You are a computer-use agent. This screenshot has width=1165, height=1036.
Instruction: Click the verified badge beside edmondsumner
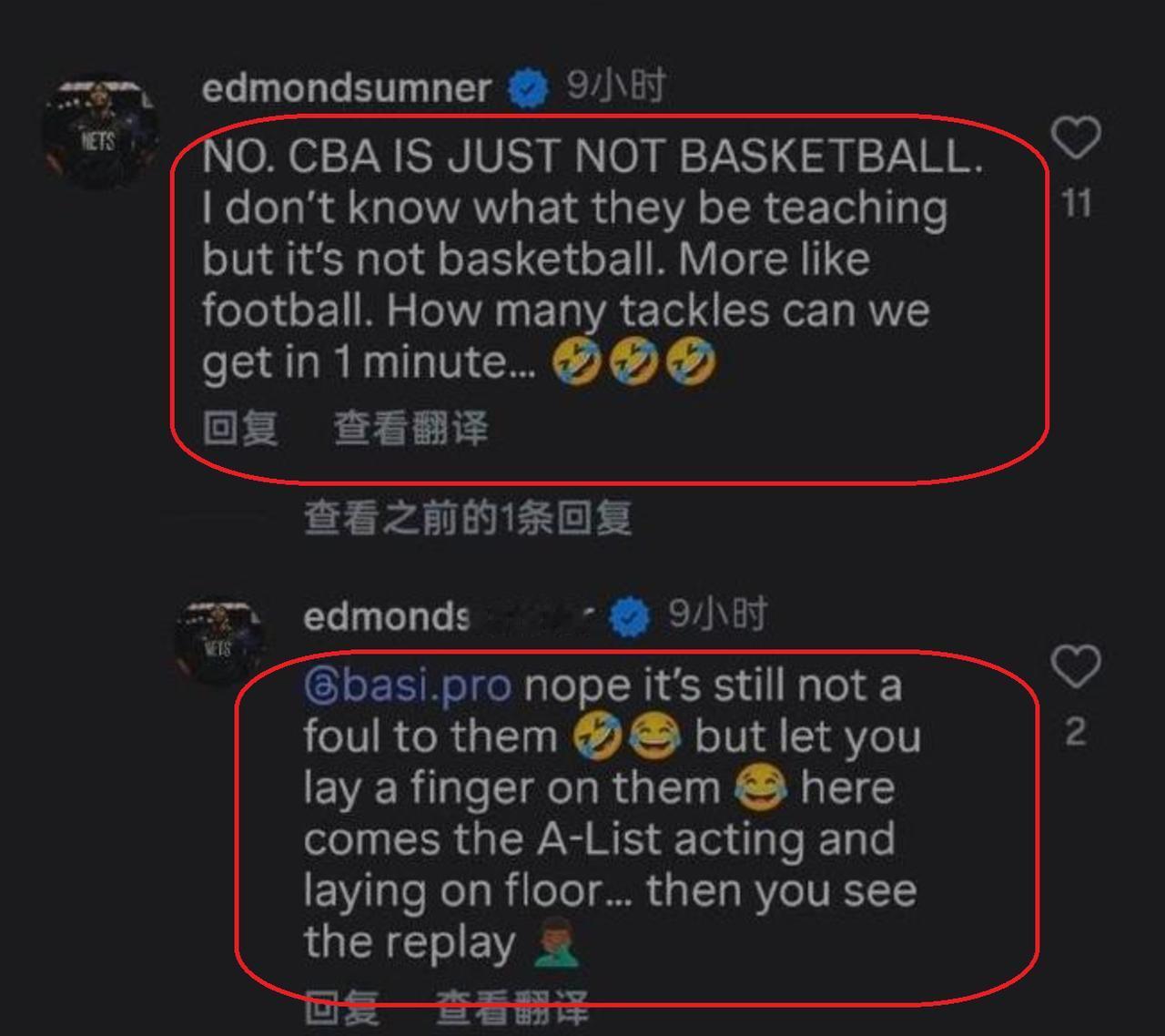point(528,89)
